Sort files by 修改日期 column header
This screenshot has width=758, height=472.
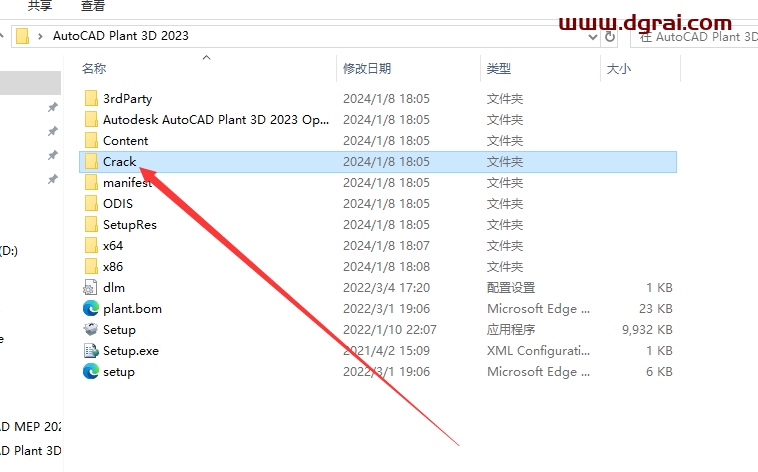[x=367, y=69]
